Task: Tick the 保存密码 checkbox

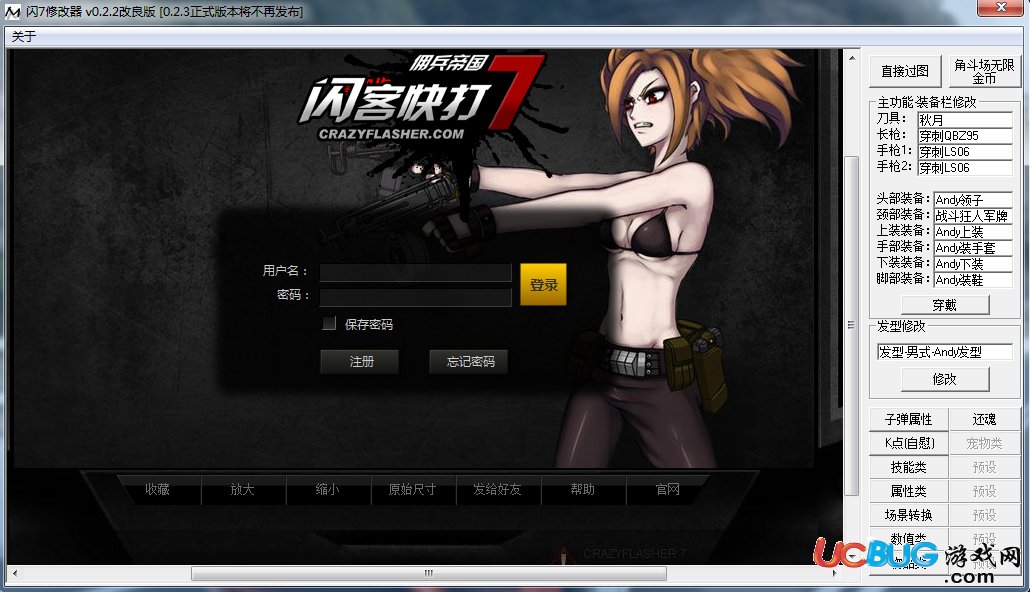Action: (x=329, y=323)
